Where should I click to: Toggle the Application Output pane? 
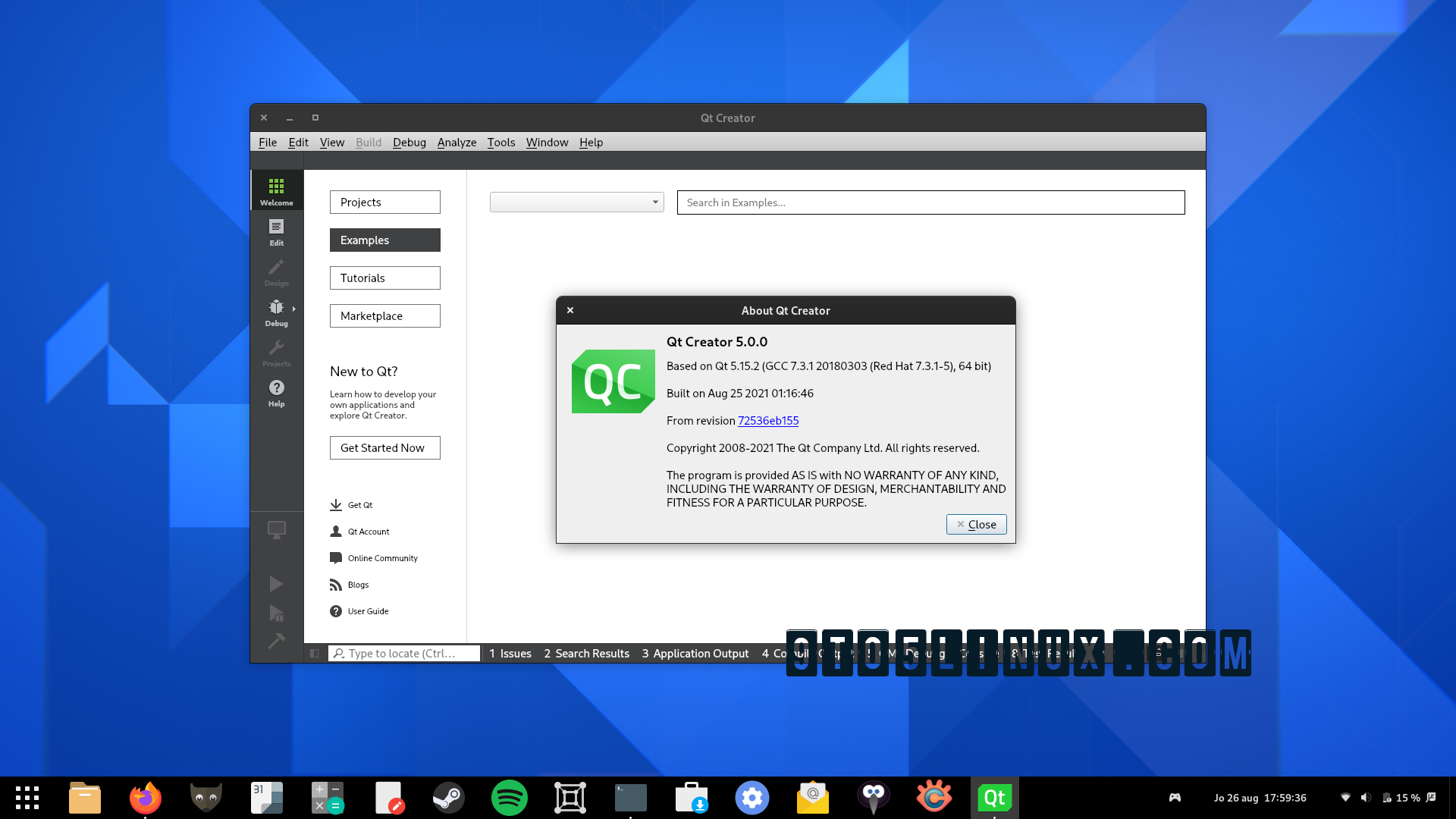coord(695,653)
